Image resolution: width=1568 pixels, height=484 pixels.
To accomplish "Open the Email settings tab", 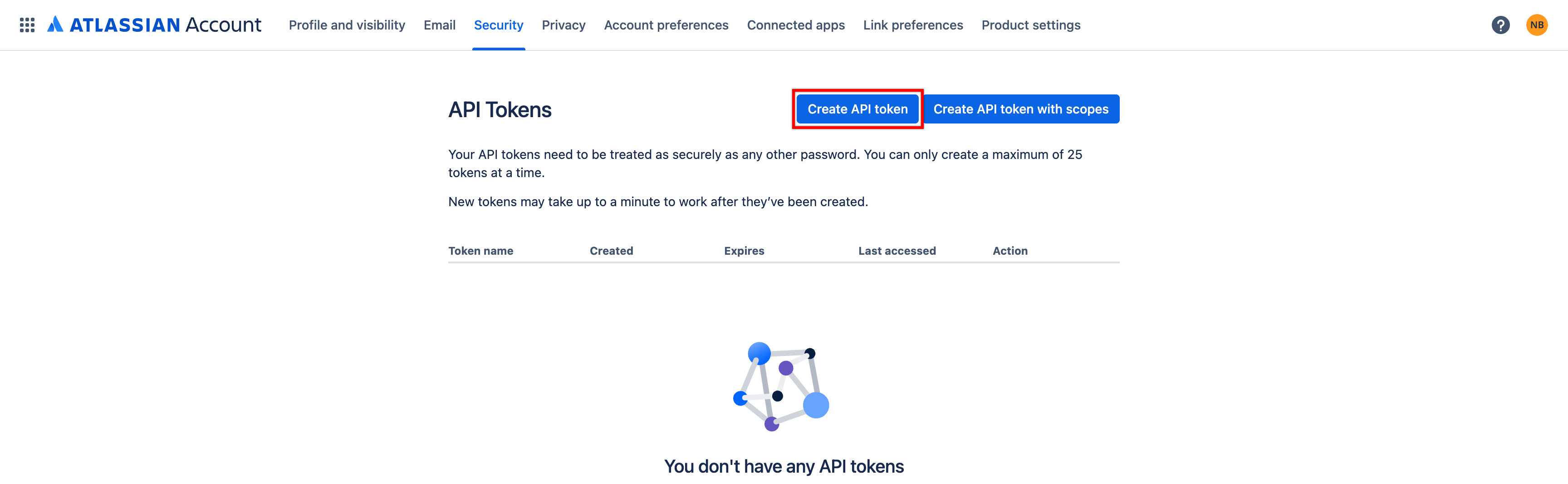I will (x=440, y=25).
